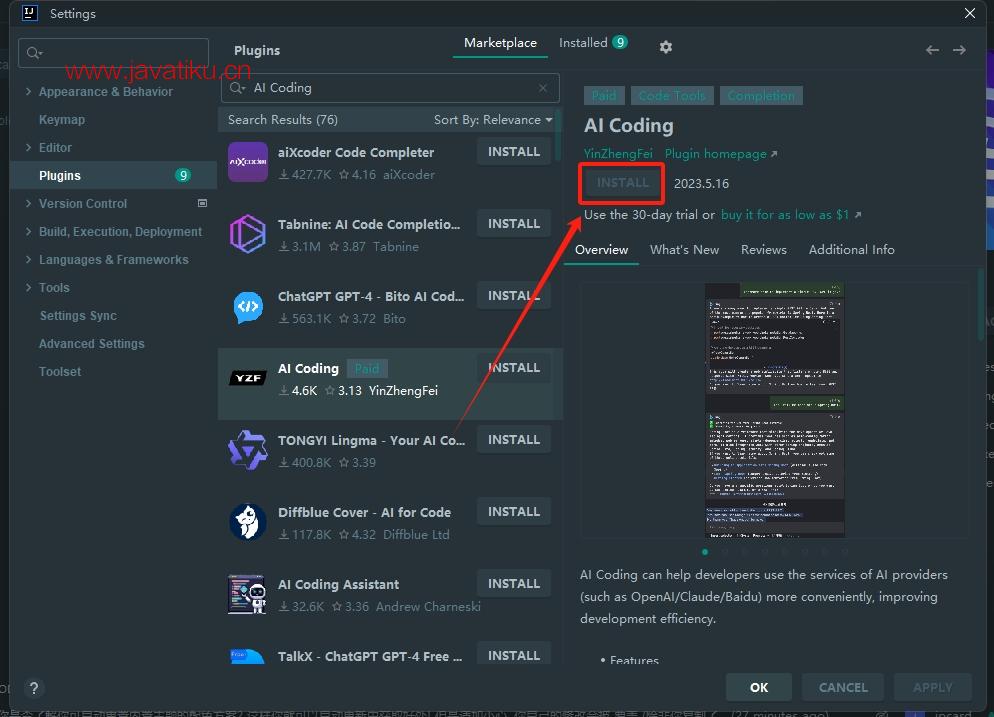Image resolution: width=994 pixels, height=717 pixels.
Task: Open the help question mark button
Action: pyautogui.click(x=34, y=688)
